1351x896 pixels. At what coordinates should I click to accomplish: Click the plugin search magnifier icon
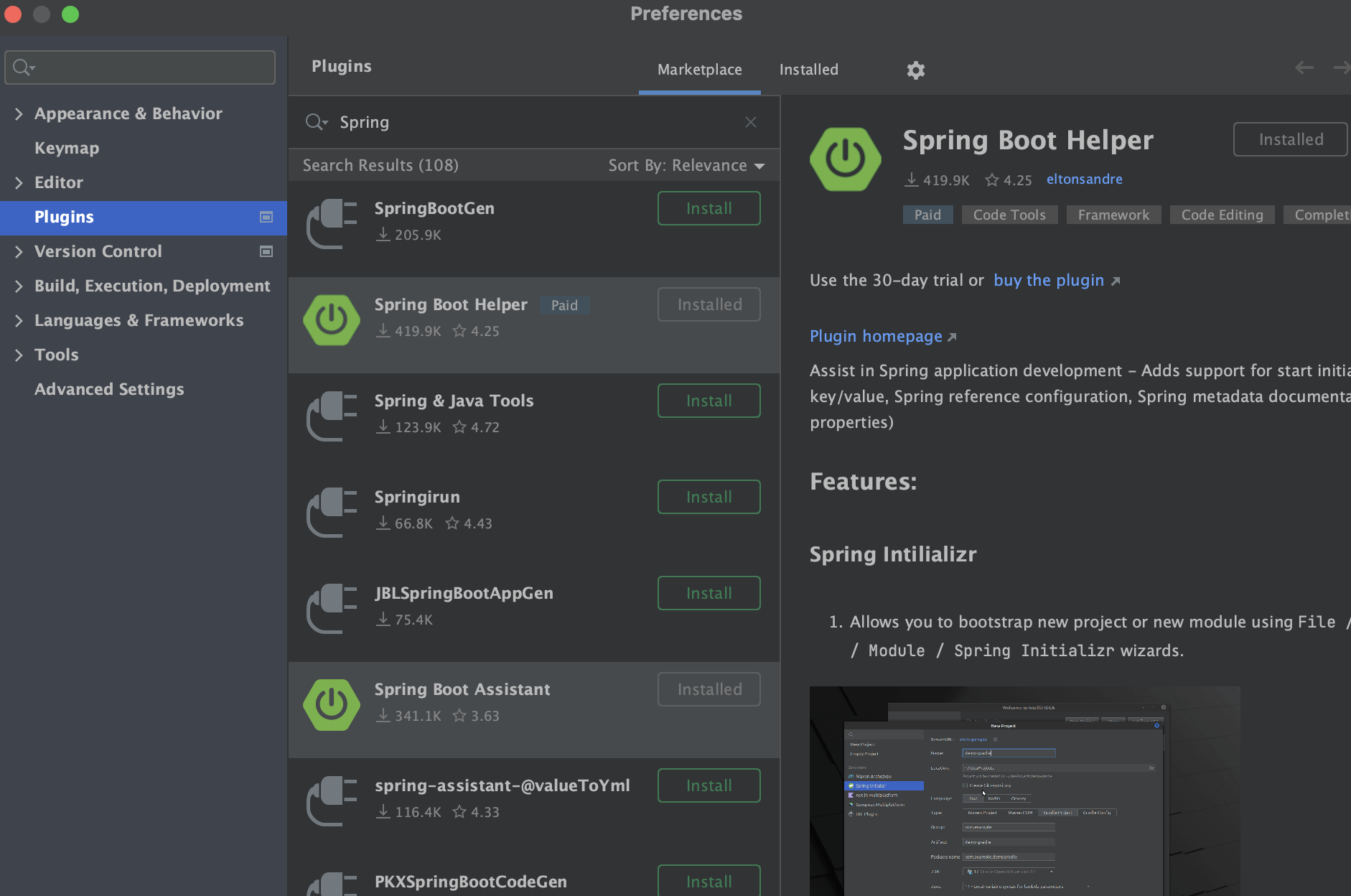[x=317, y=122]
